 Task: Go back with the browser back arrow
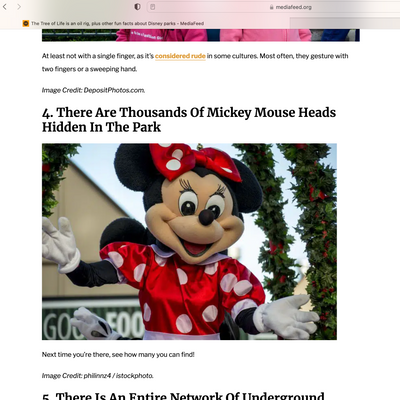click(x=5, y=7)
